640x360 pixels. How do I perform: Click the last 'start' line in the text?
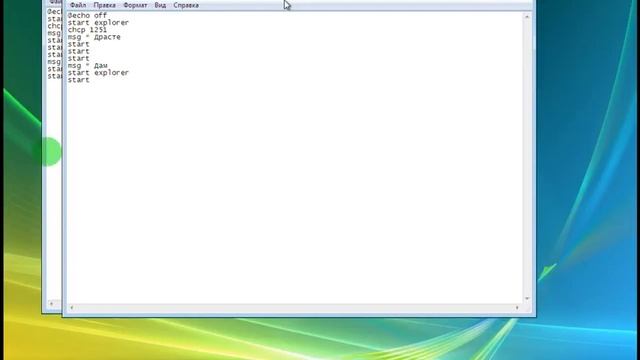tap(78, 80)
